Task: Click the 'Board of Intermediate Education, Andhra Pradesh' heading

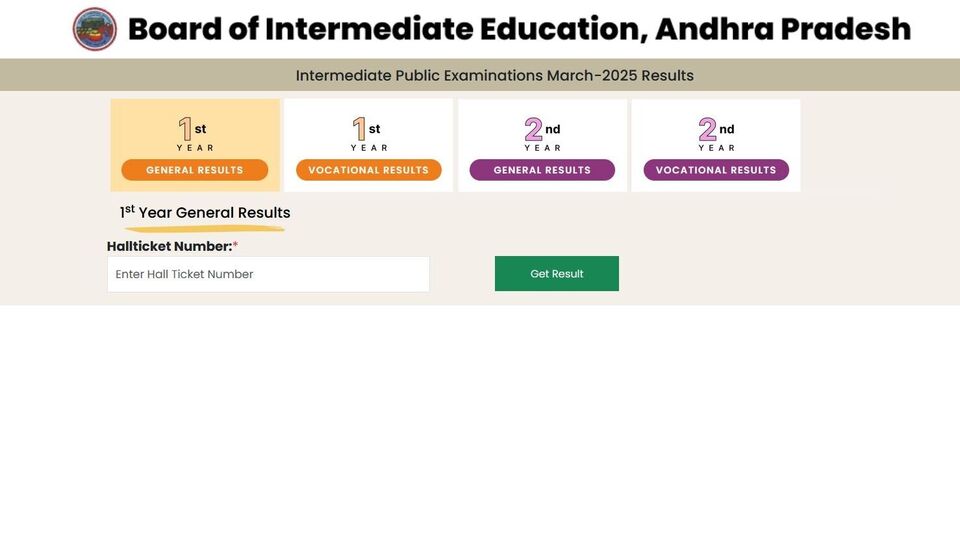Action: pyautogui.click(x=519, y=29)
